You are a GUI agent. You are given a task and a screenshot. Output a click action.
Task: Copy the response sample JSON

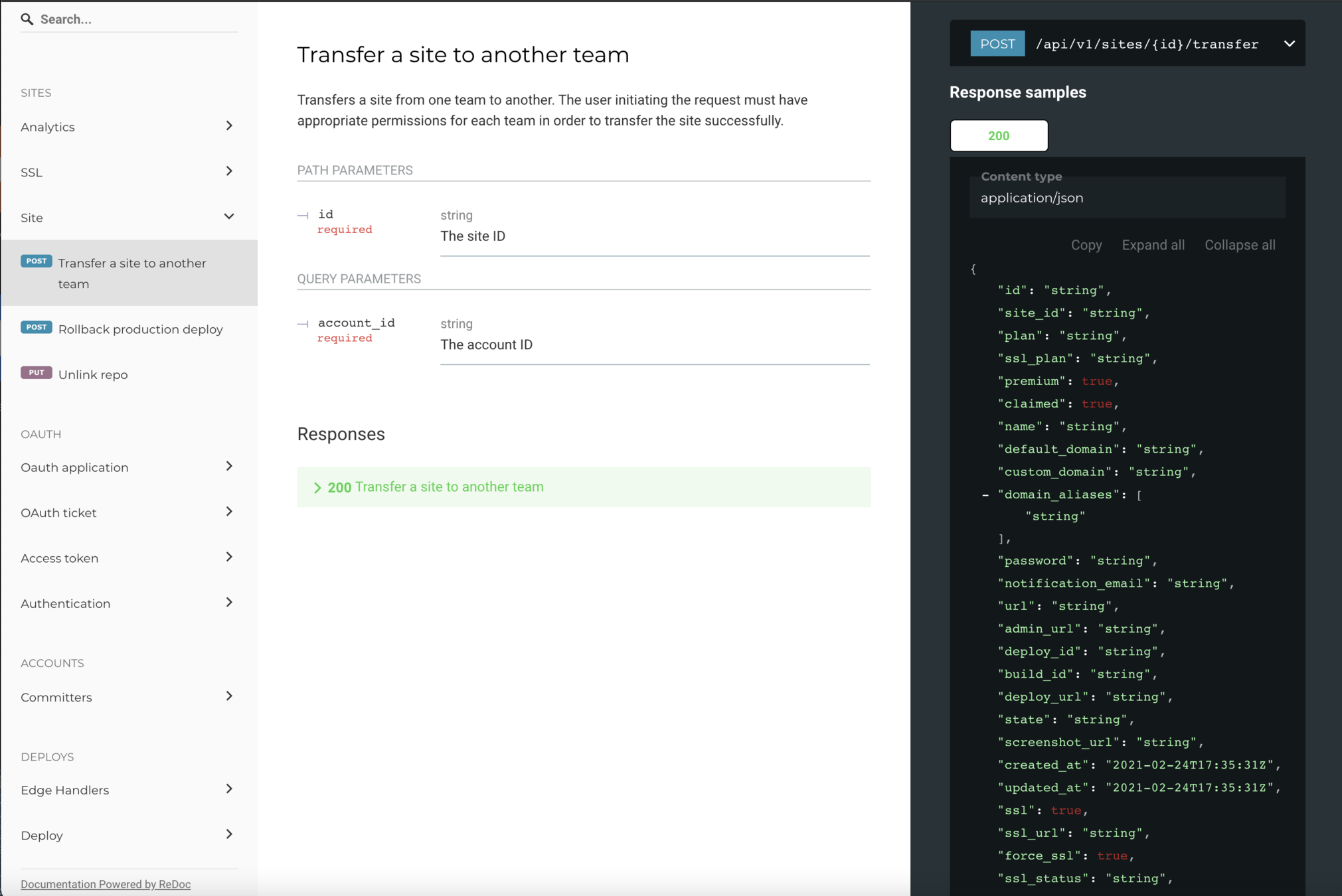[x=1086, y=245]
